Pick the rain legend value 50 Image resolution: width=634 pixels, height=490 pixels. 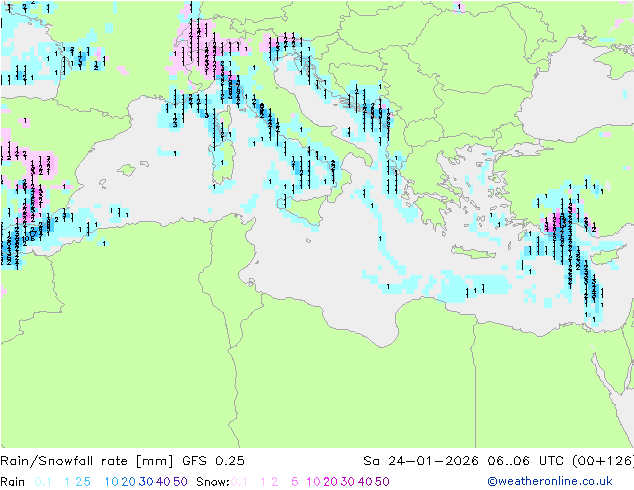click(x=180, y=482)
